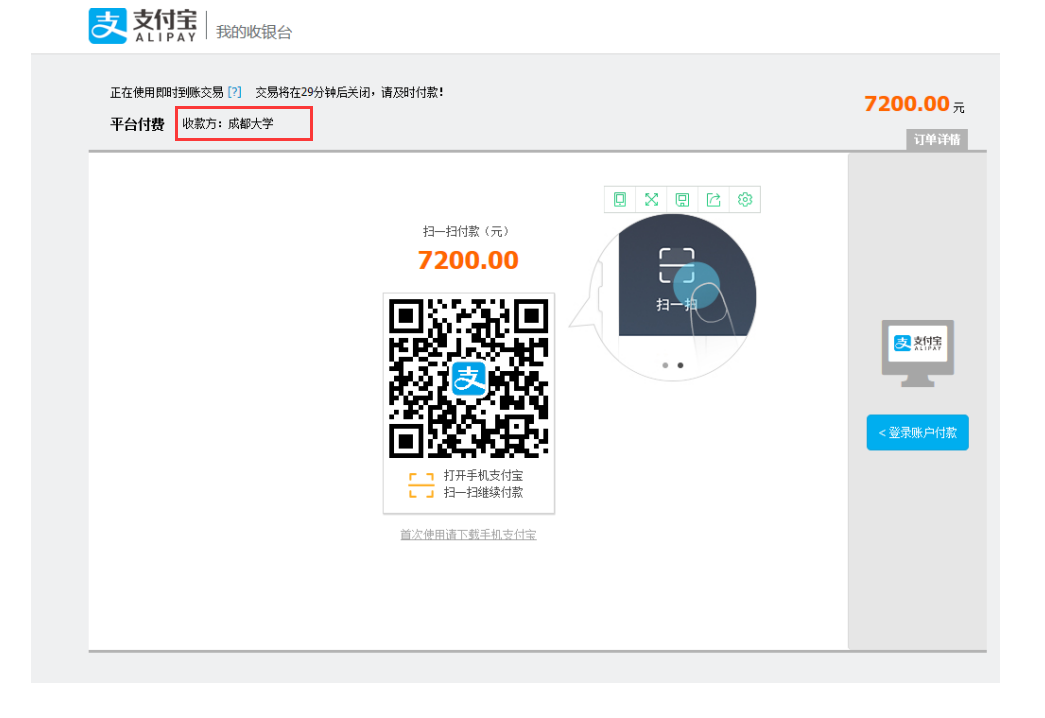Select the second carousel dot under phone illustration
The width and height of the screenshot is (1045, 718).
[x=680, y=365]
